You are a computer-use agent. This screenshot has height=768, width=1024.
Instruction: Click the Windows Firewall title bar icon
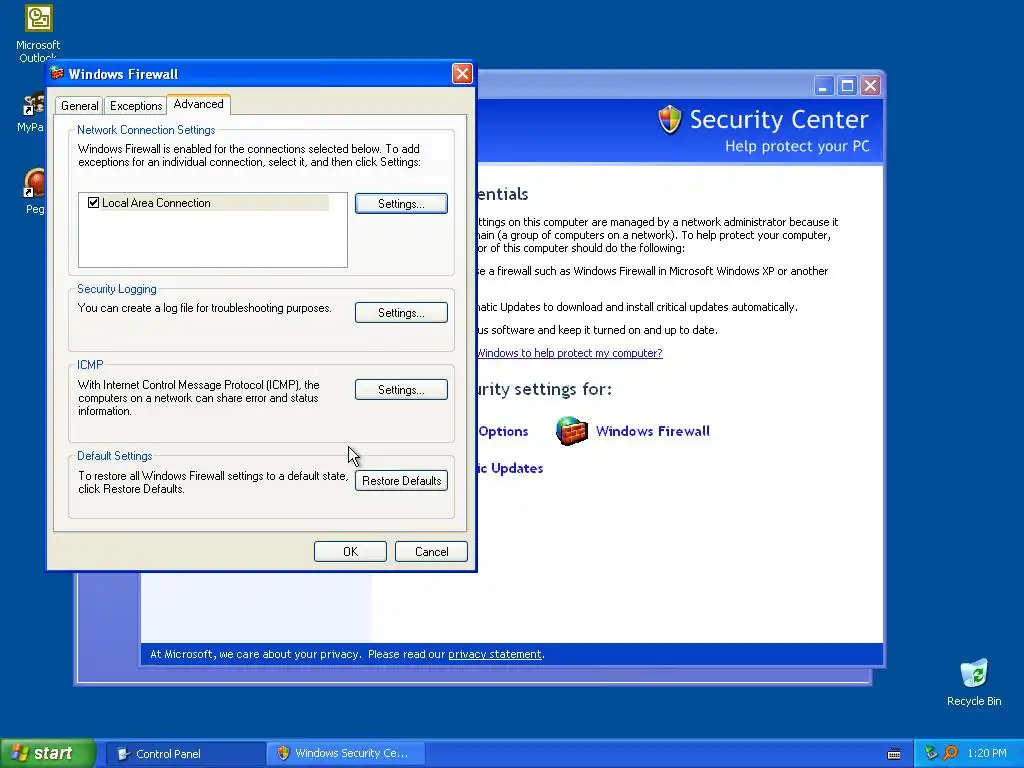pos(57,74)
